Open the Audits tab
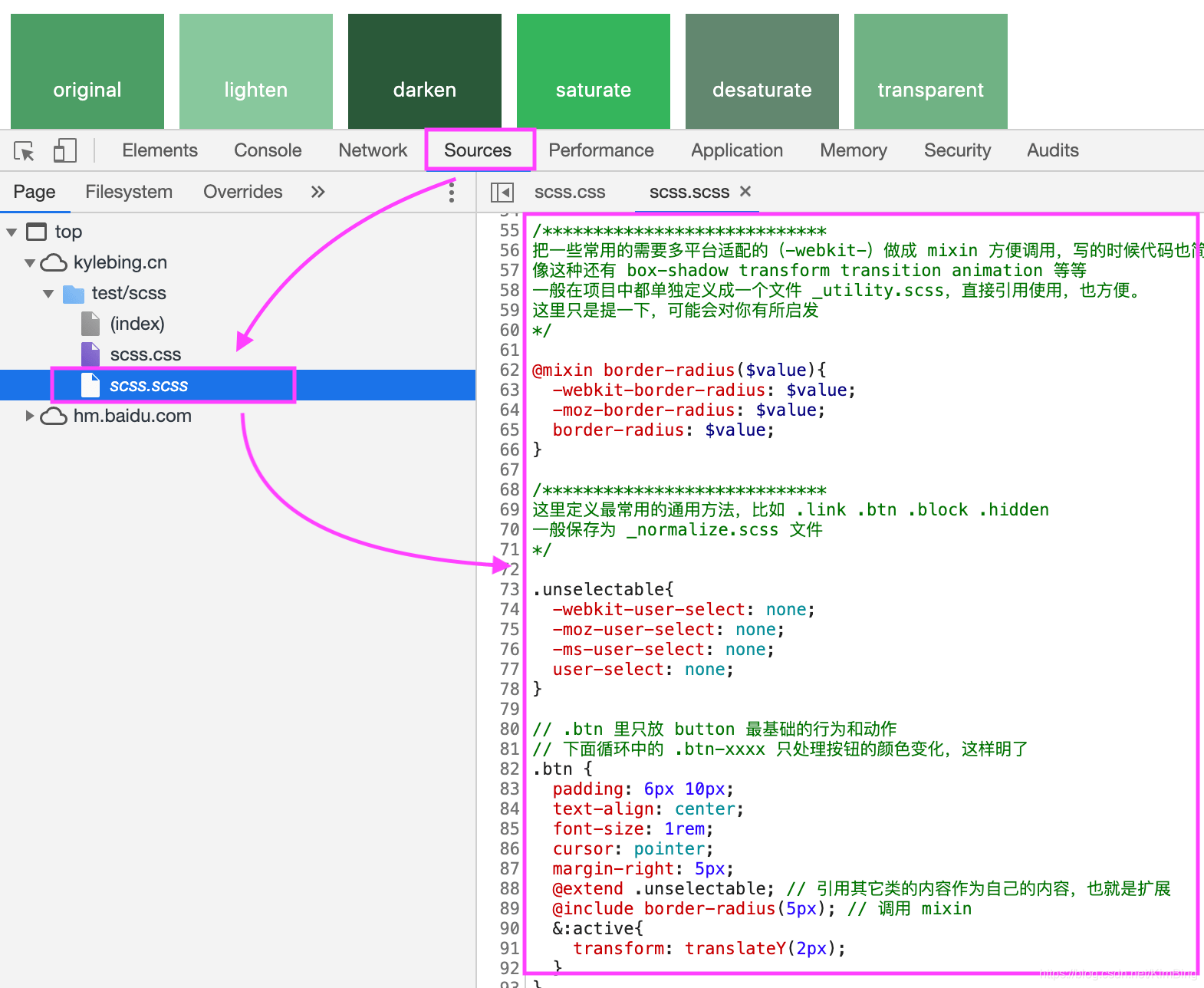1204x988 pixels. coord(1053,150)
